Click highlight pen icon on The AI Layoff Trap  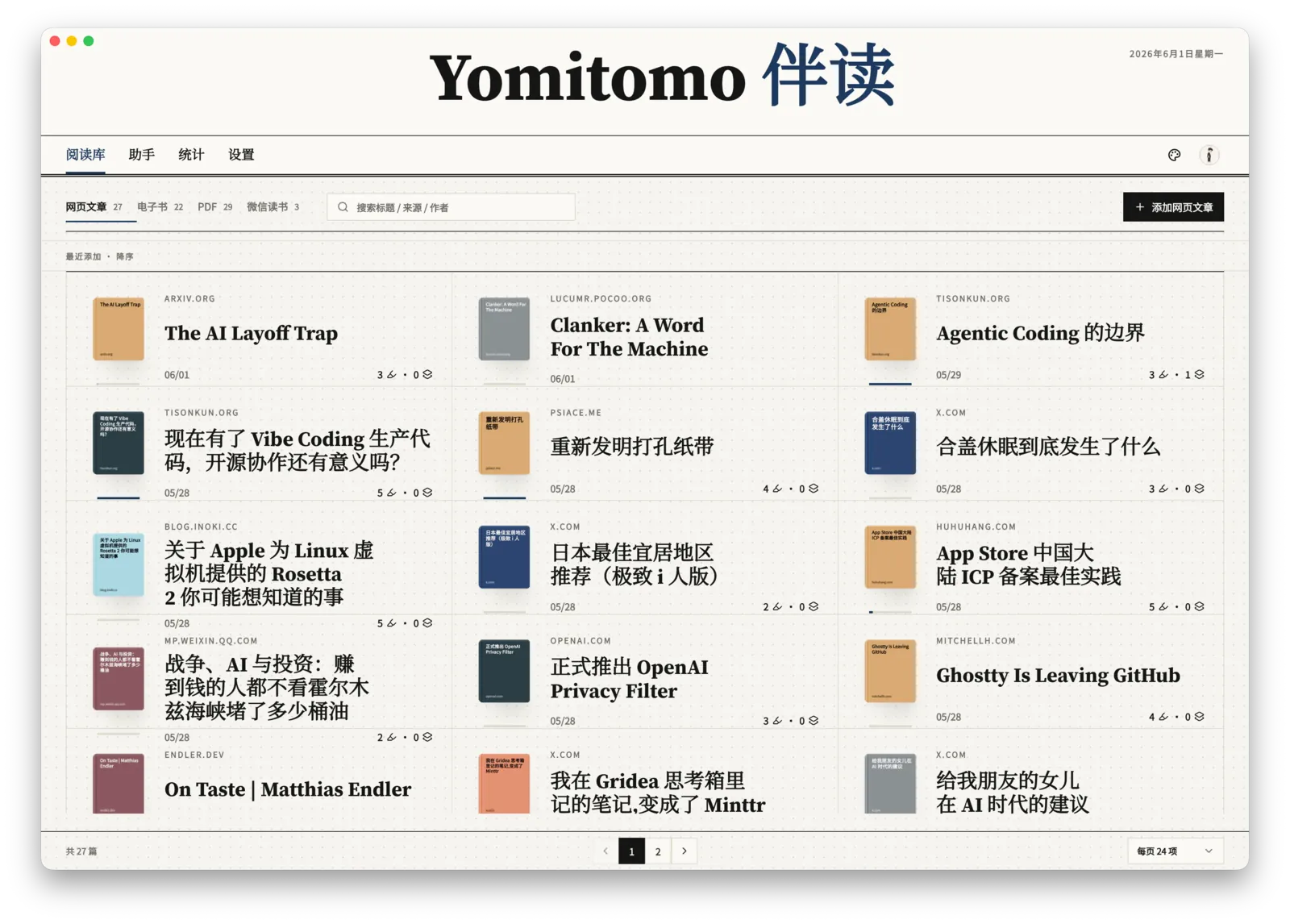click(392, 374)
